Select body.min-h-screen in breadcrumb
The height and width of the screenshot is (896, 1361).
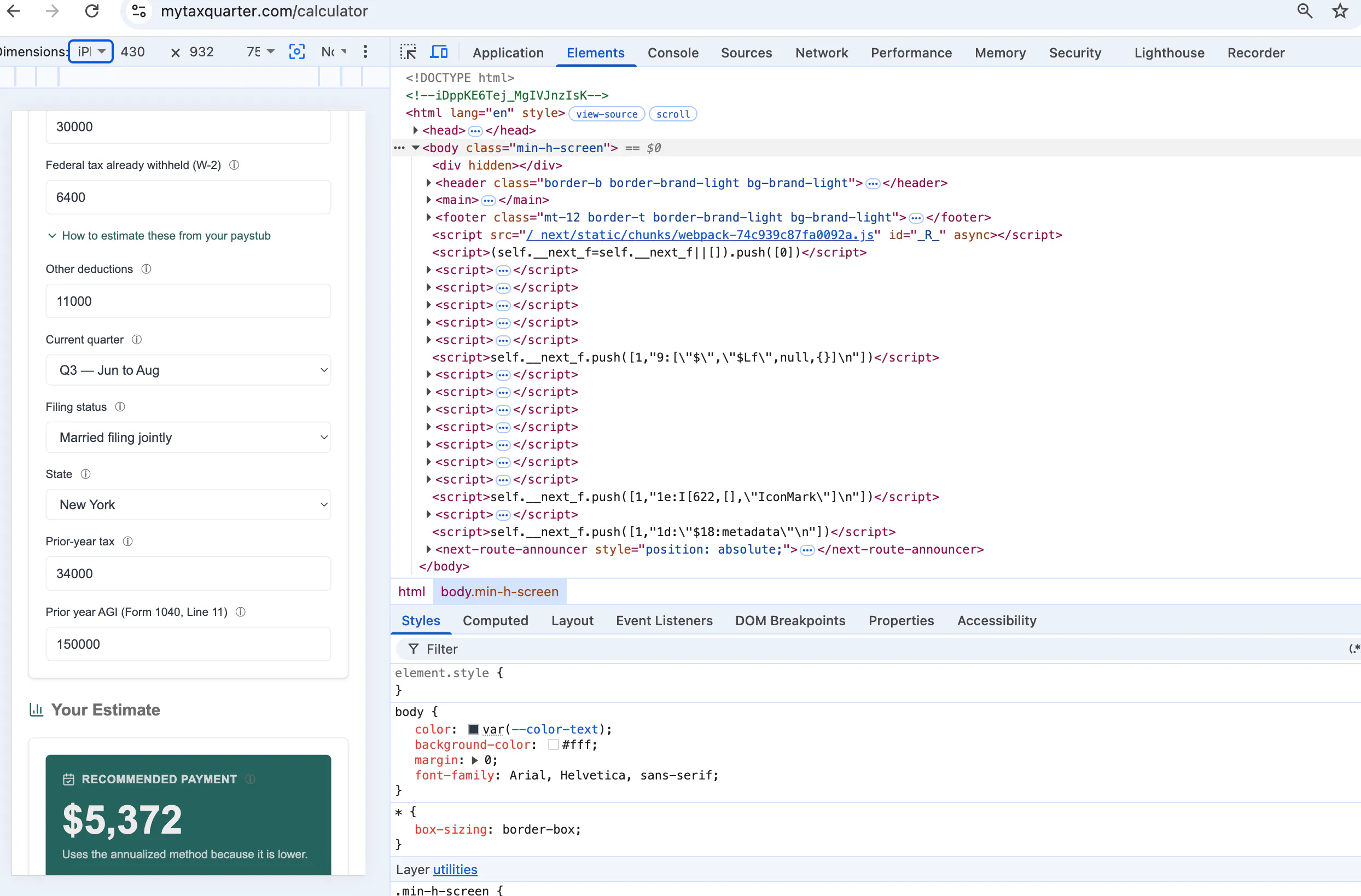point(499,592)
